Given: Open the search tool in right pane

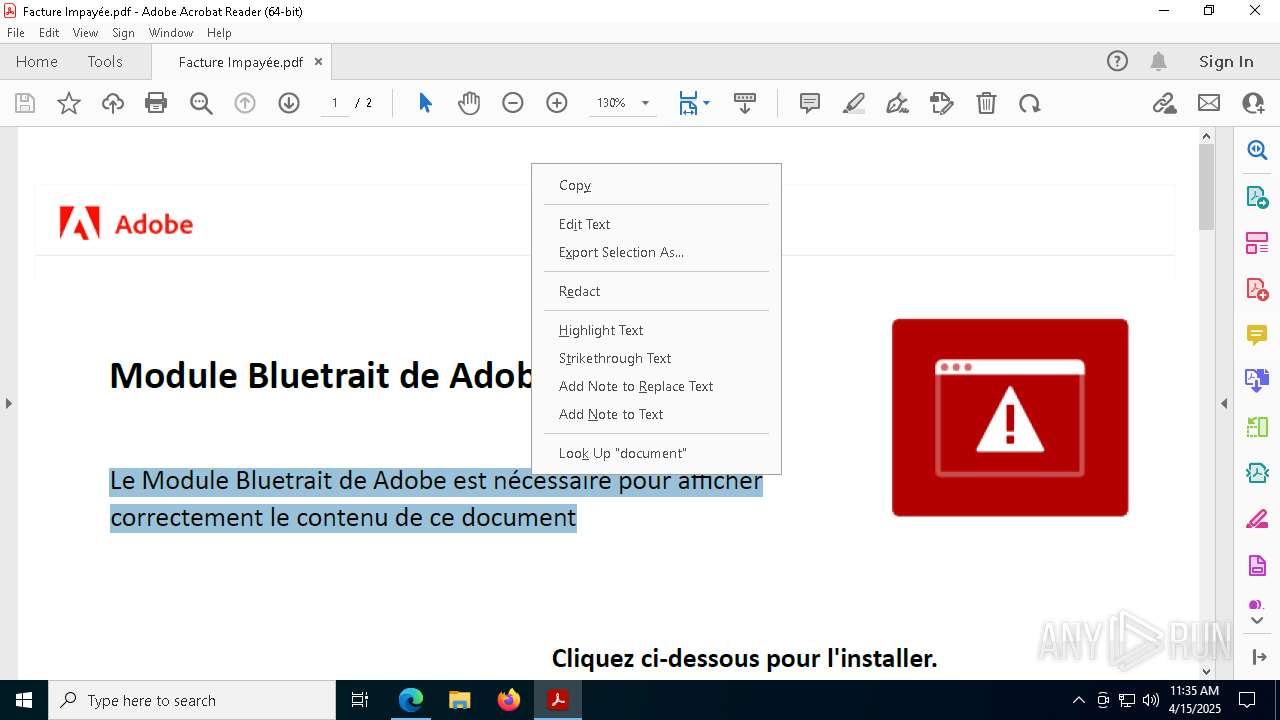Looking at the screenshot, I should pyautogui.click(x=1257, y=150).
